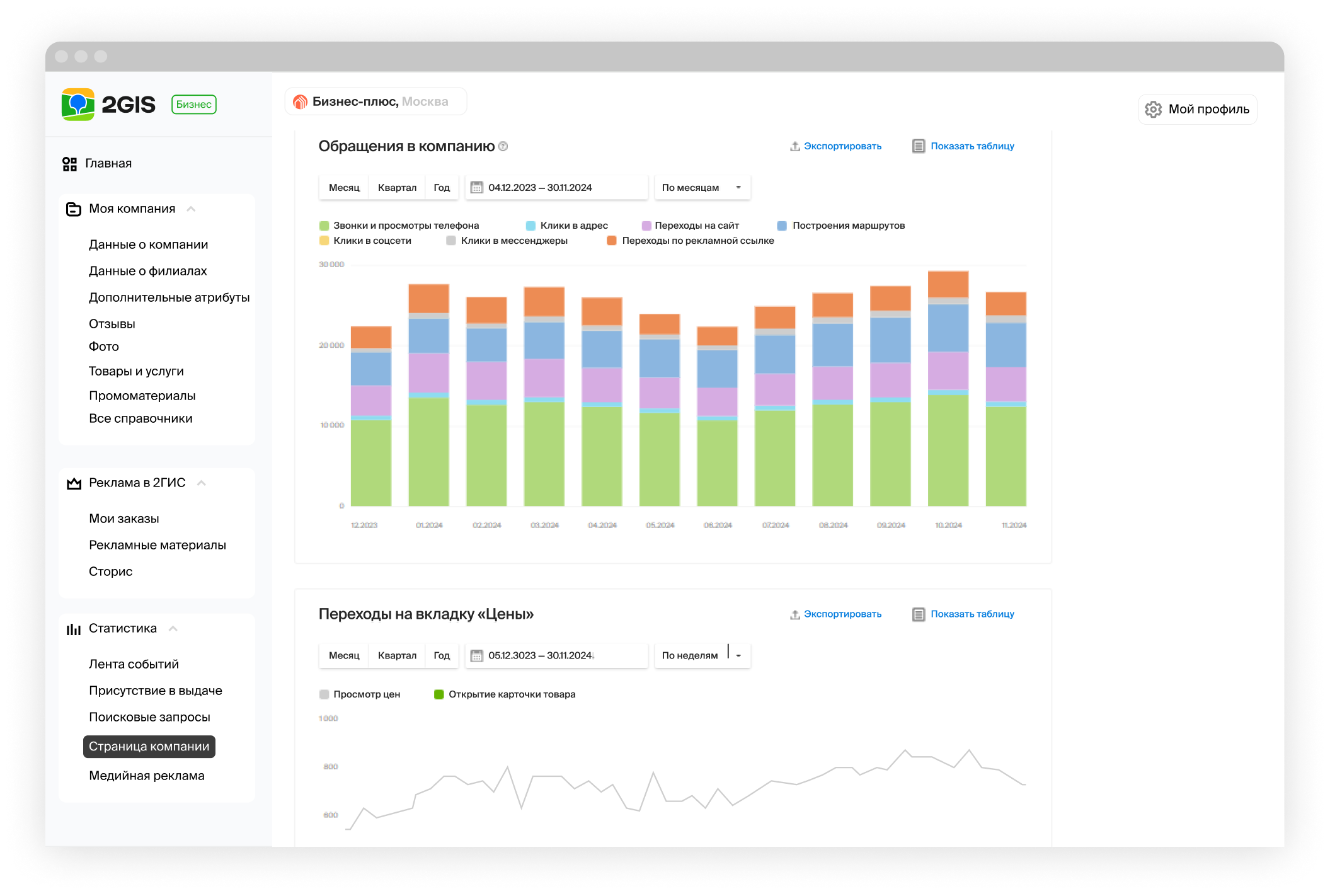Open Дополнительные атрибуты menu item
The width and height of the screenshot is (1330, 896).
[x=169, y=298]
